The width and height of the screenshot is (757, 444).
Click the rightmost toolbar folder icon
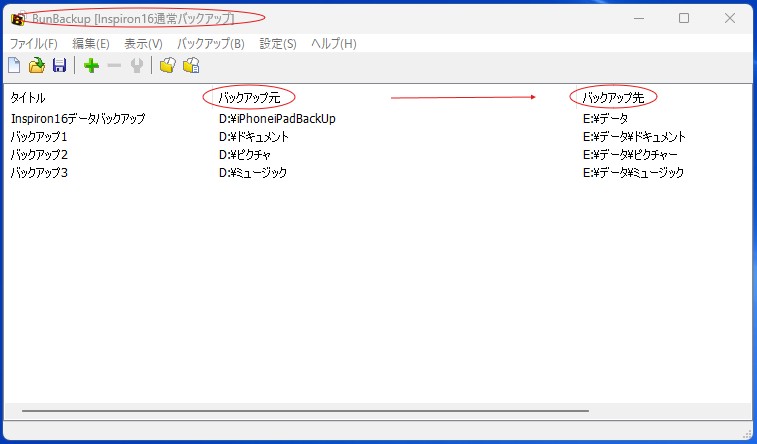pos(191,66)
